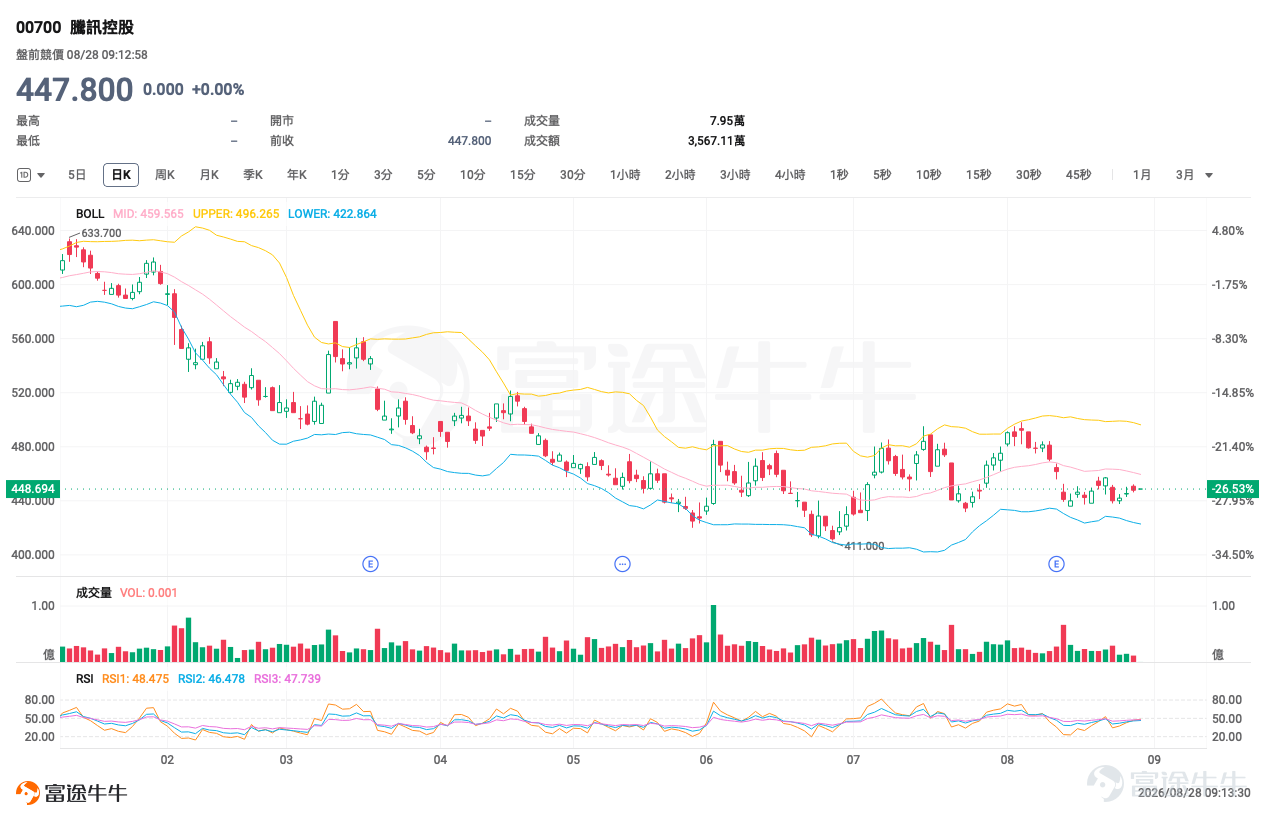Click the current price tag 448.694
Viewport: 1267px width, 820px height.
tap(33, 489)
